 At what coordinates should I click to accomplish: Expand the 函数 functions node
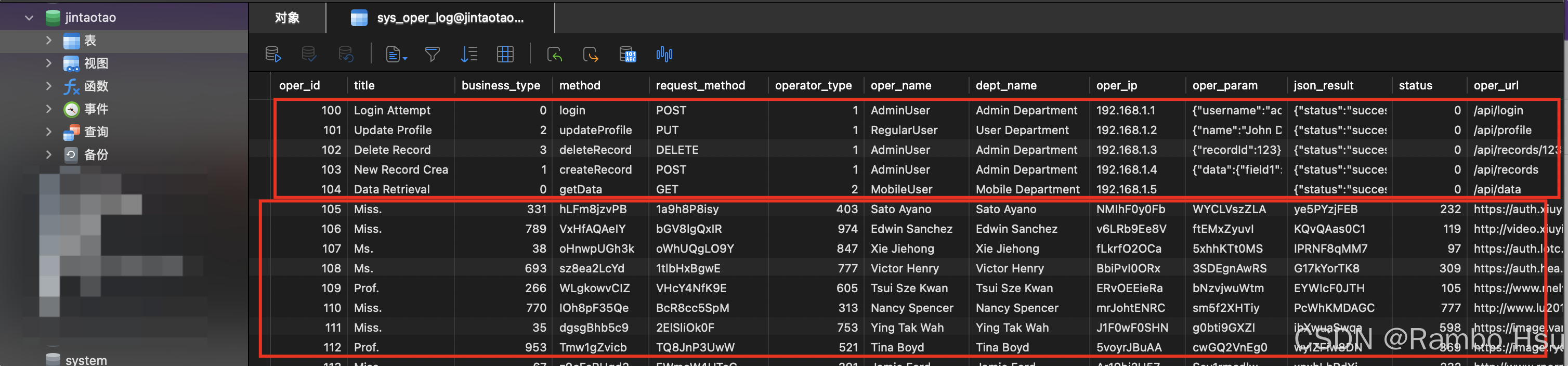coord(49,86)
